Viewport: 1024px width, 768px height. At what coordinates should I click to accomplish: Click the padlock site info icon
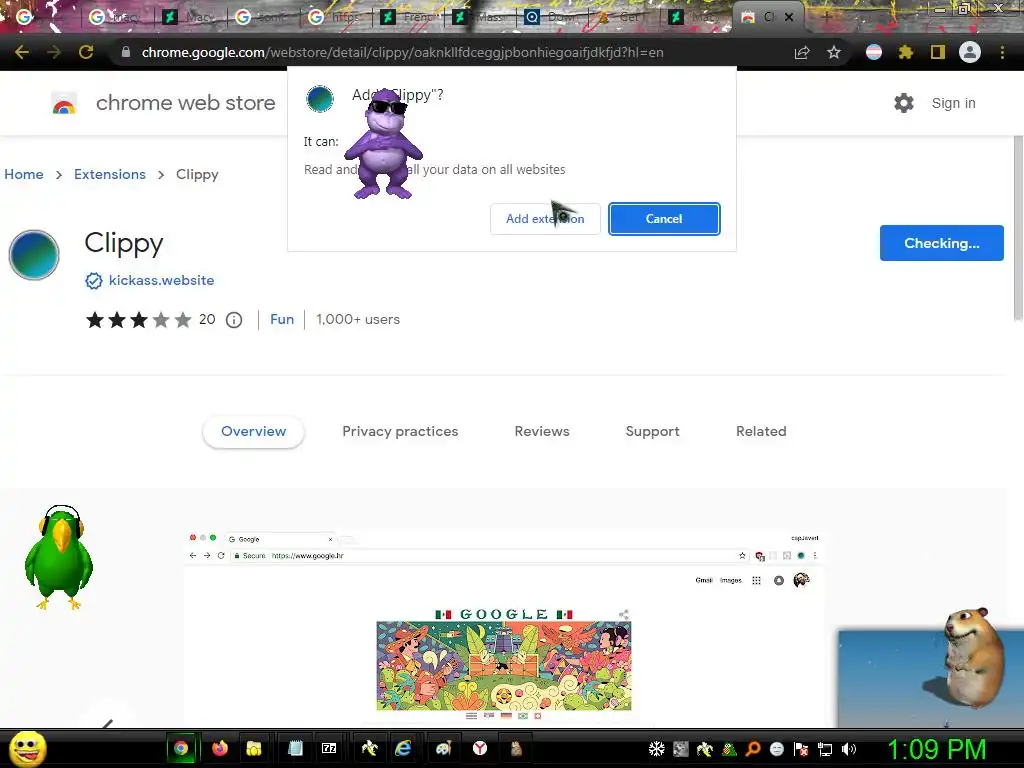pyautogui.click(x=126, y=52)
